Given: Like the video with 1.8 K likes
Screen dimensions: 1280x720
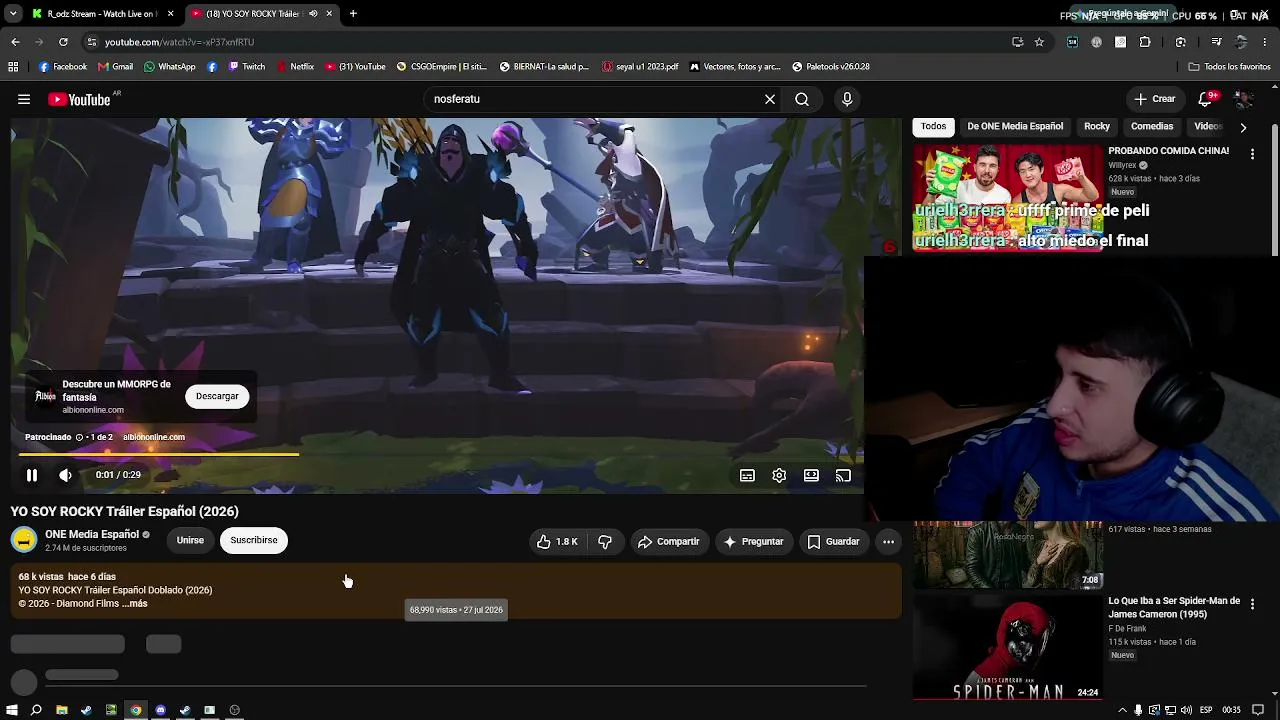Looking at the screenshot, I should pyautogui.click(x=557, y=542).
